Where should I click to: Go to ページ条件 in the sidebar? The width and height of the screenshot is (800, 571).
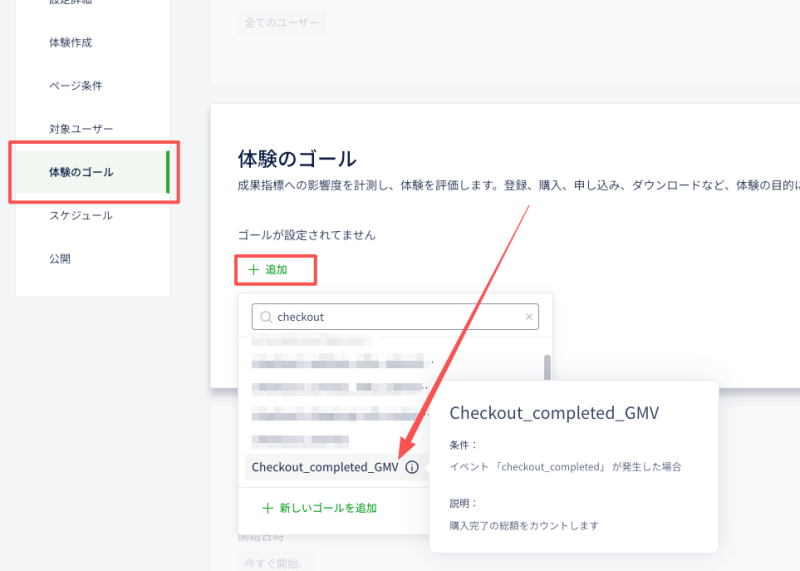(x=76, y=85)
